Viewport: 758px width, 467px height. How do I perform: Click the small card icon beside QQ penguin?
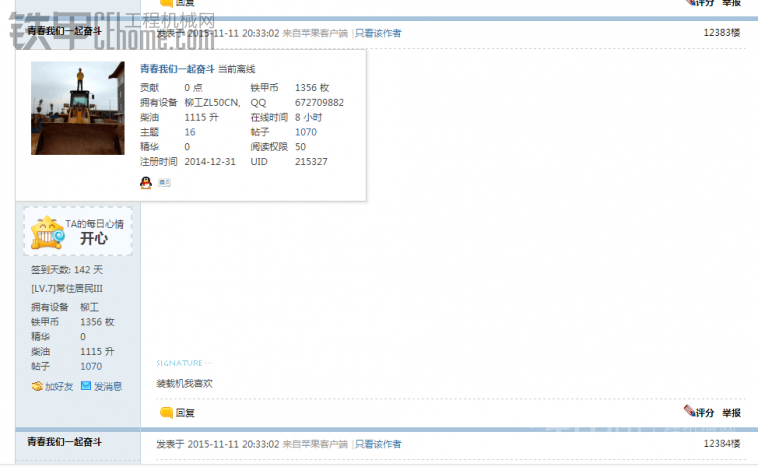(164, 183)
